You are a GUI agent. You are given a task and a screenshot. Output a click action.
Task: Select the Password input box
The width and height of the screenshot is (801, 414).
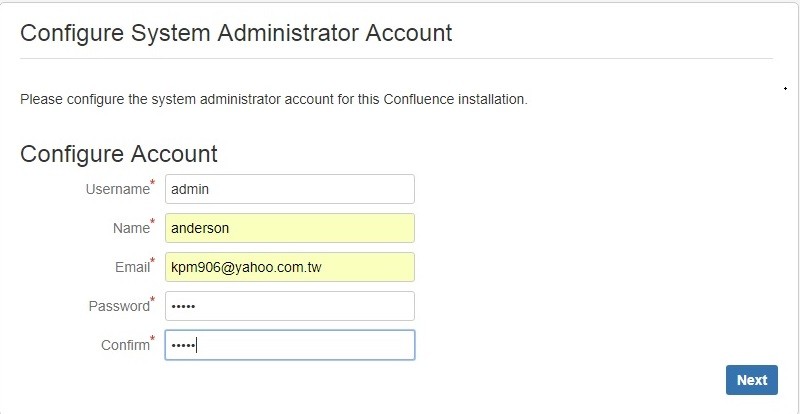click(x=289, y=306)
